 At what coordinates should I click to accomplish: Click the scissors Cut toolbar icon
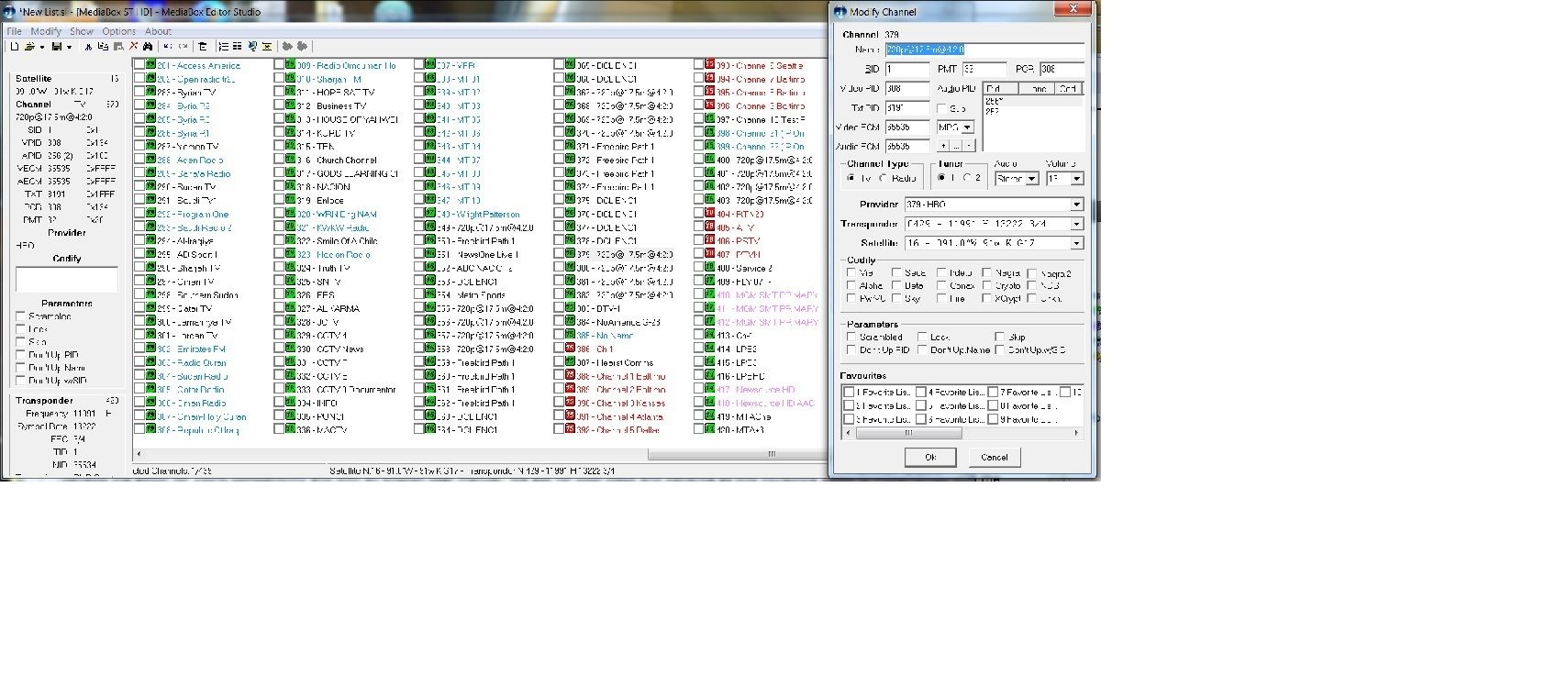[x=88, y=47]
